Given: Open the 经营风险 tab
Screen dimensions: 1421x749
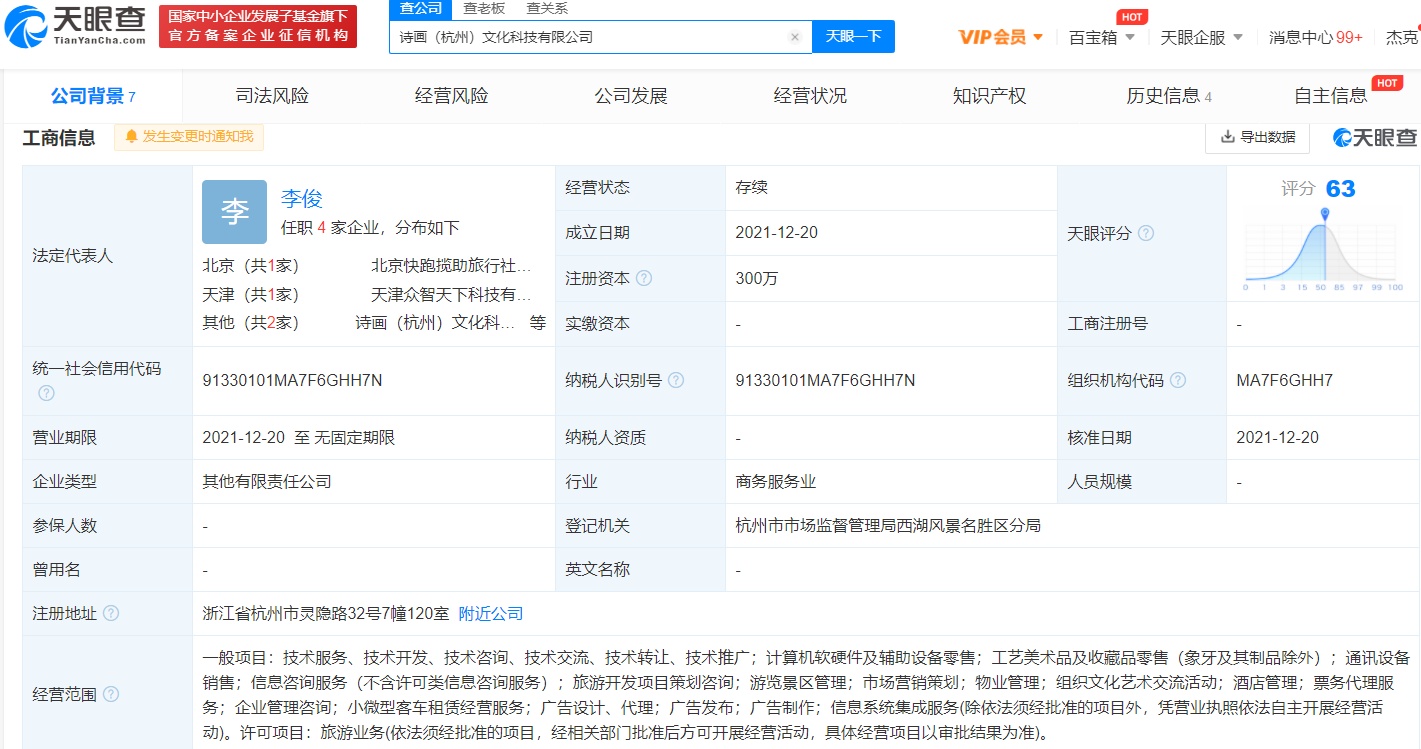Looking at the screenshot, I should [x=452, y=96].
